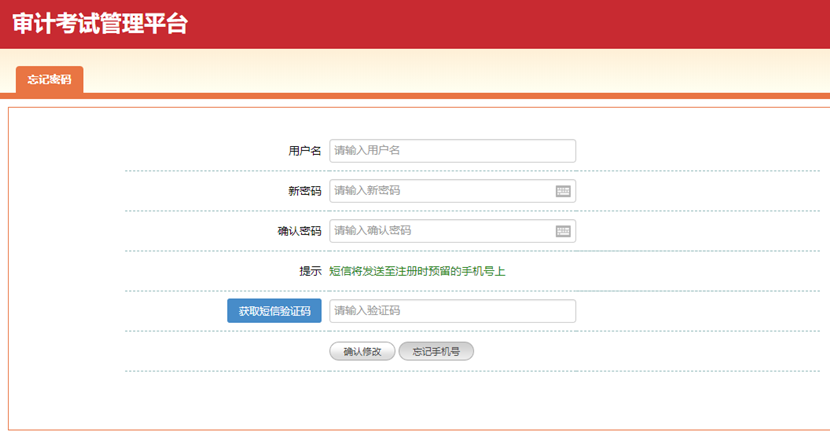The image size is (830, 435).
Task: Focus the 确认密码 input field
Action: point(440,231)
